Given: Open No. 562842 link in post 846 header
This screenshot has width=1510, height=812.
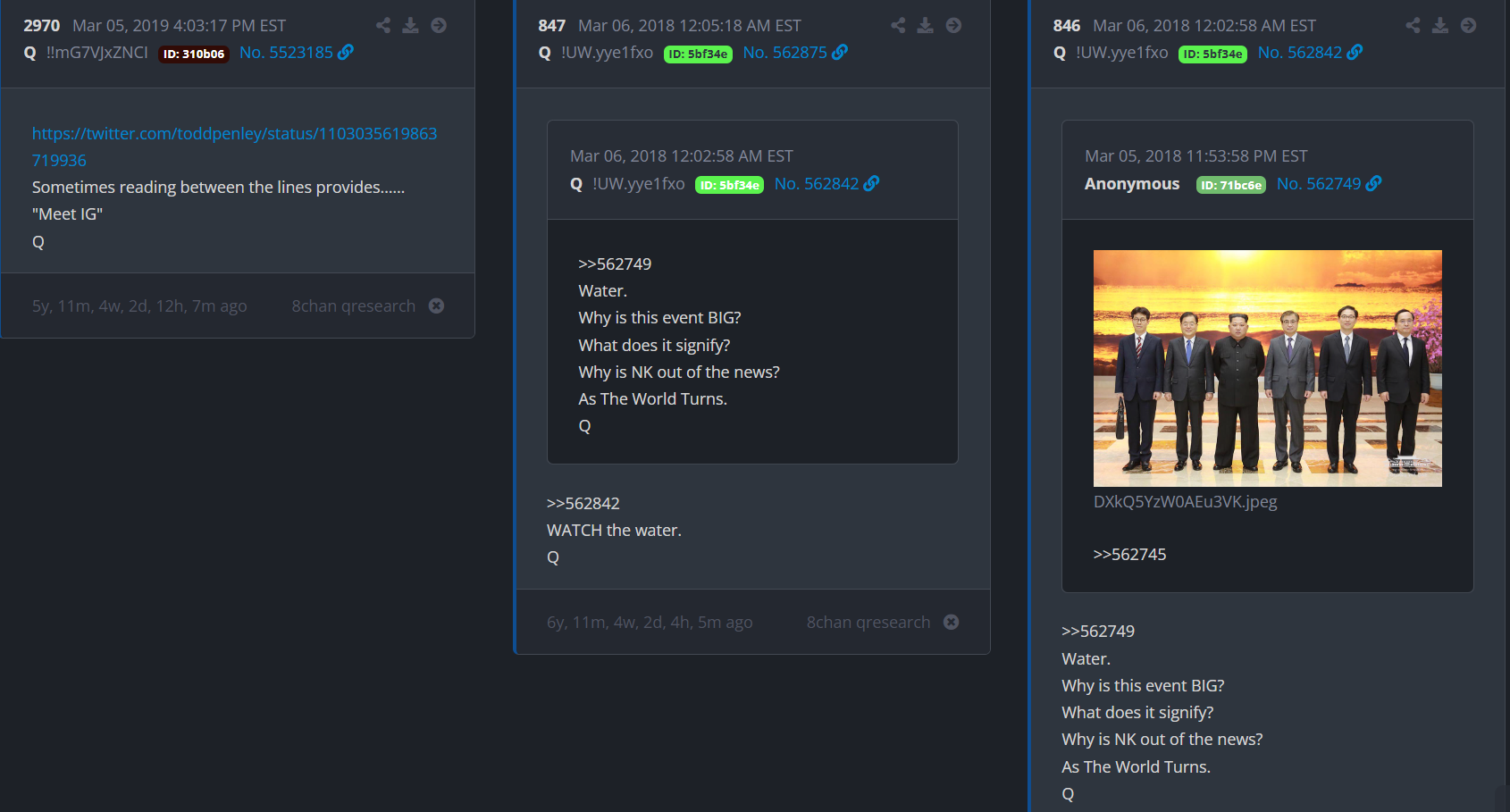Looking at the screenshot, I should point(1300,52).
